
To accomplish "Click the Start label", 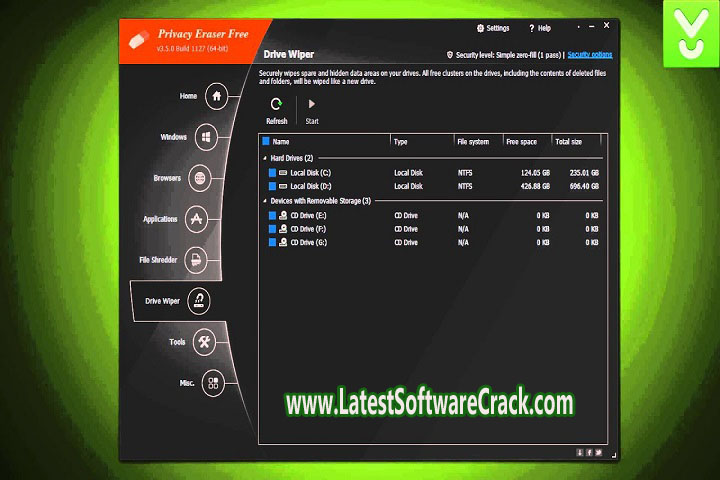I will pos(312,121).
